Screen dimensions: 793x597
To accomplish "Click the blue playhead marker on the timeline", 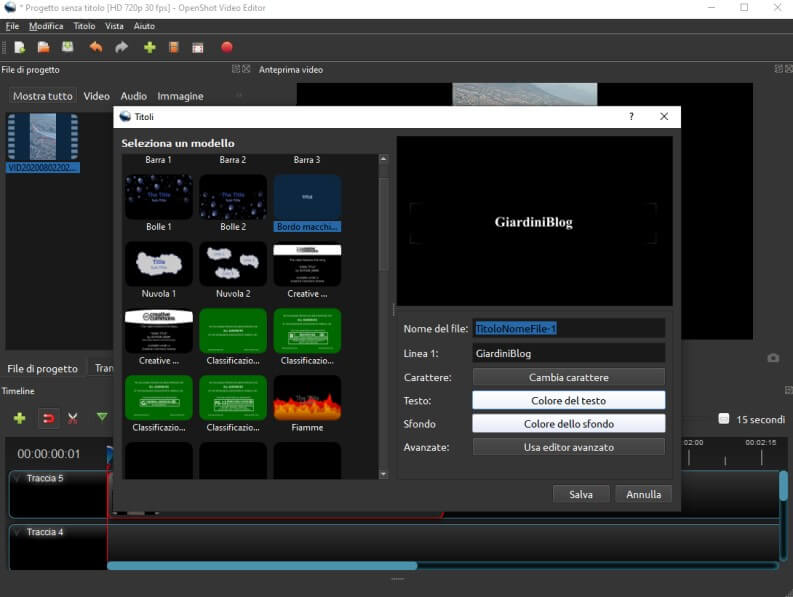I will [109, 453].
